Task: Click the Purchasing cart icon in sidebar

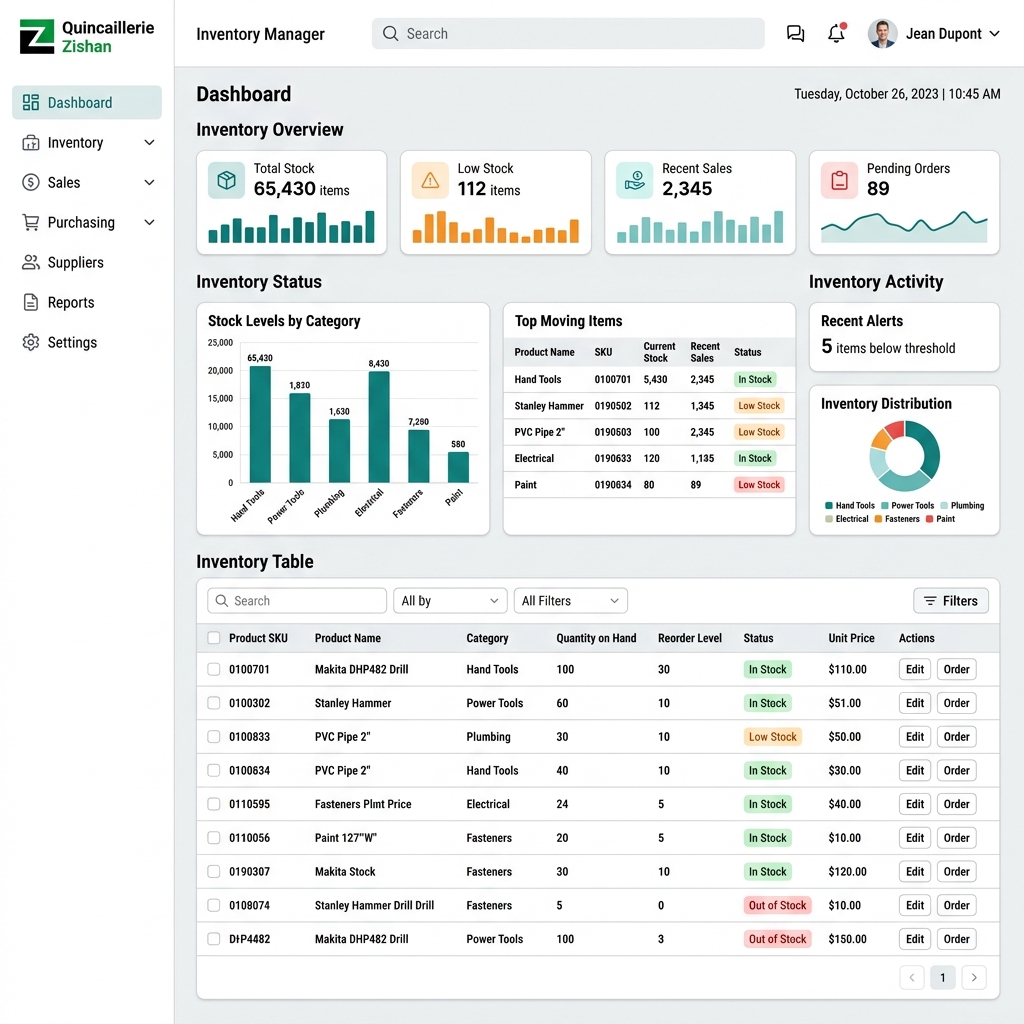Action: click(x=31, y=222)
